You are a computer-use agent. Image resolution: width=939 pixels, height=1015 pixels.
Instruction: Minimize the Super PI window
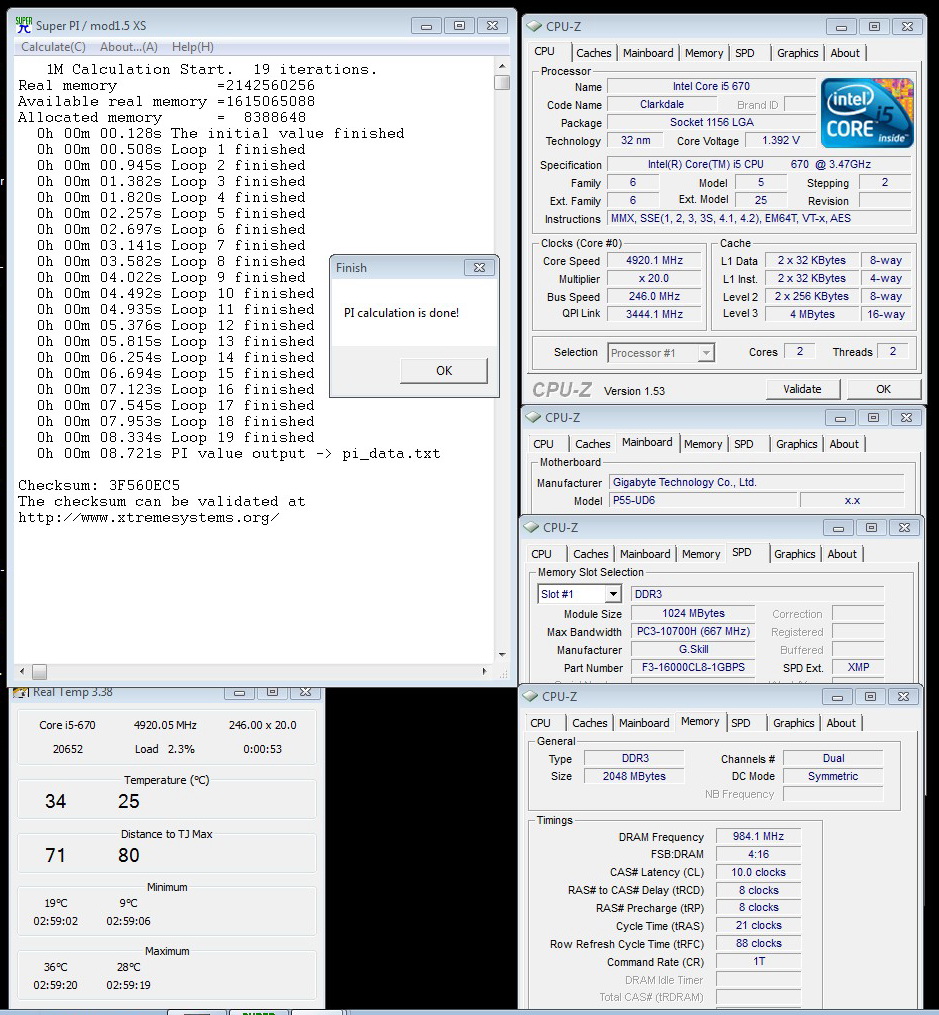pos(426,26)
